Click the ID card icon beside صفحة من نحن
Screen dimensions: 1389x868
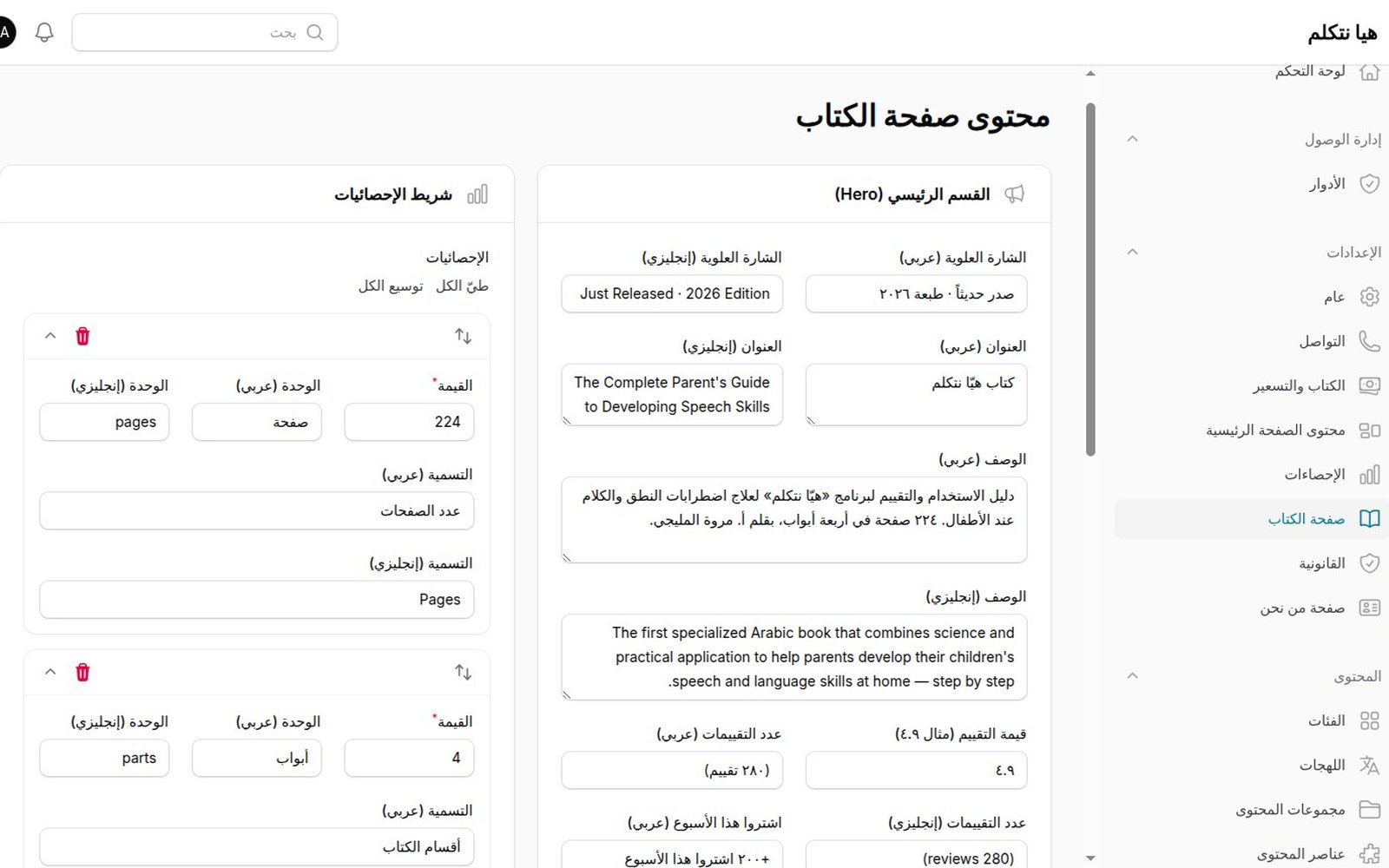(x=1369, y=608)
